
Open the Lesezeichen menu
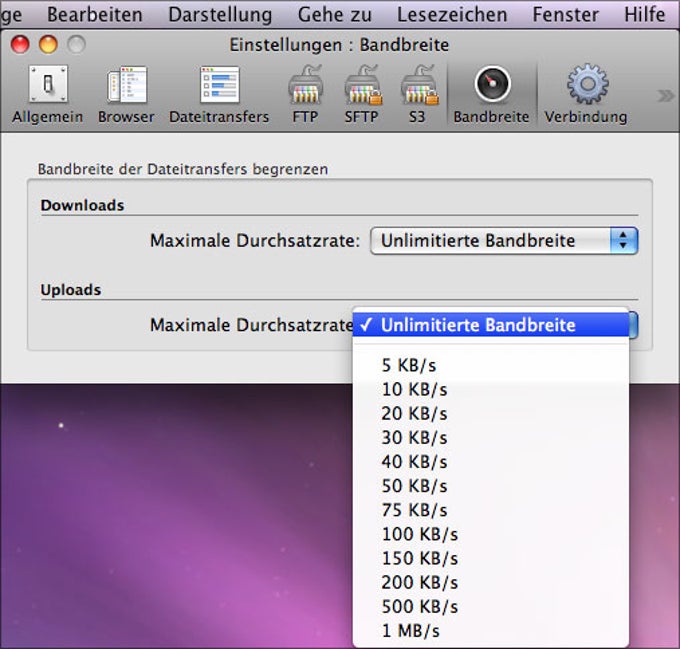coord(452,14)
